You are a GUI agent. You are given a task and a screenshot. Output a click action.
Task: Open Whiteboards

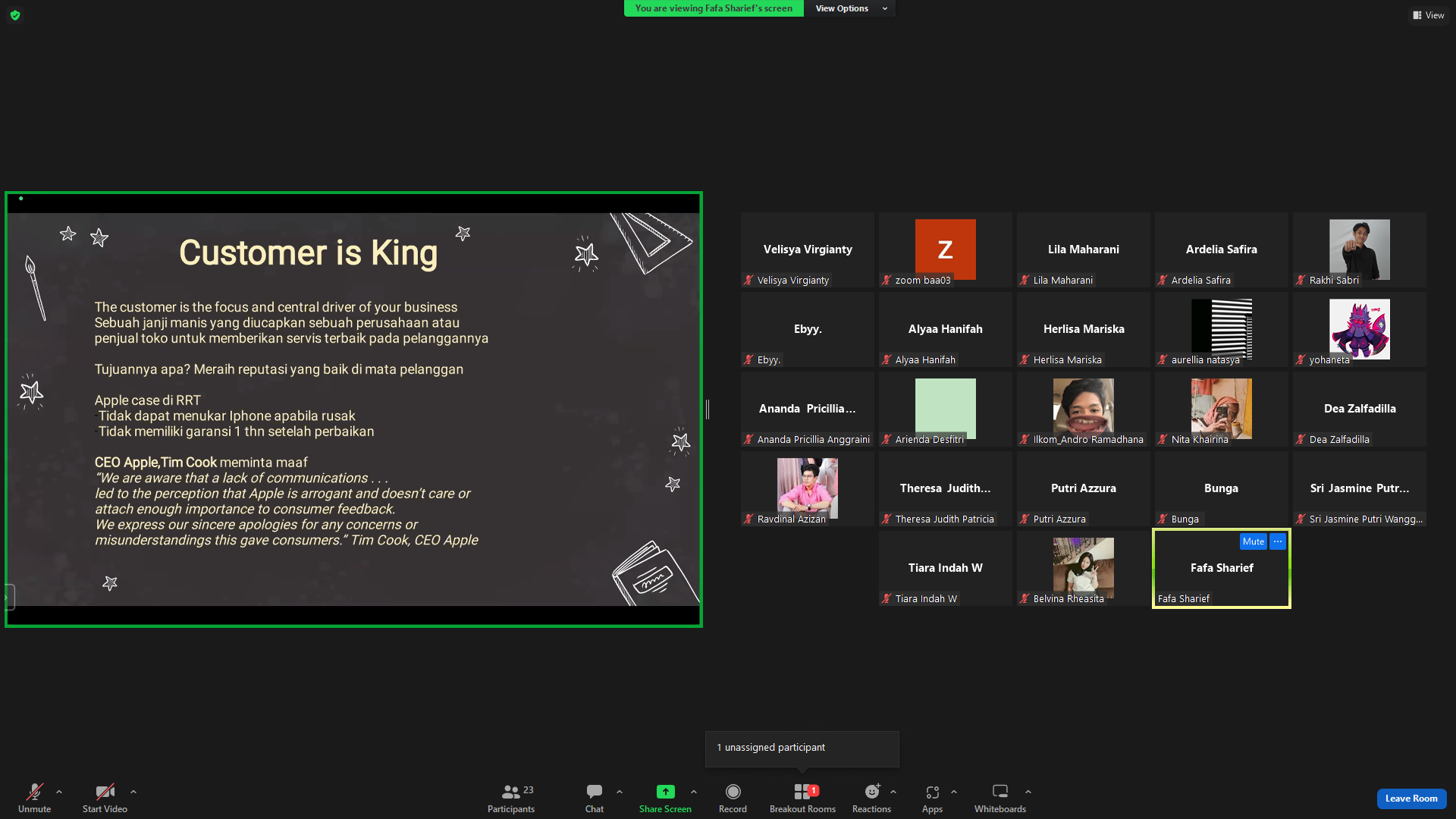(1000, 798)
